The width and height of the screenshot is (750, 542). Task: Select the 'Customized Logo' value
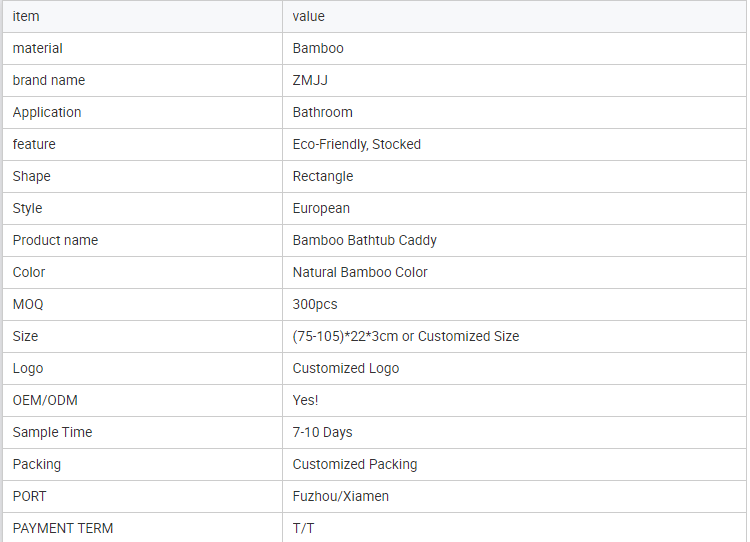pos(345,368)
